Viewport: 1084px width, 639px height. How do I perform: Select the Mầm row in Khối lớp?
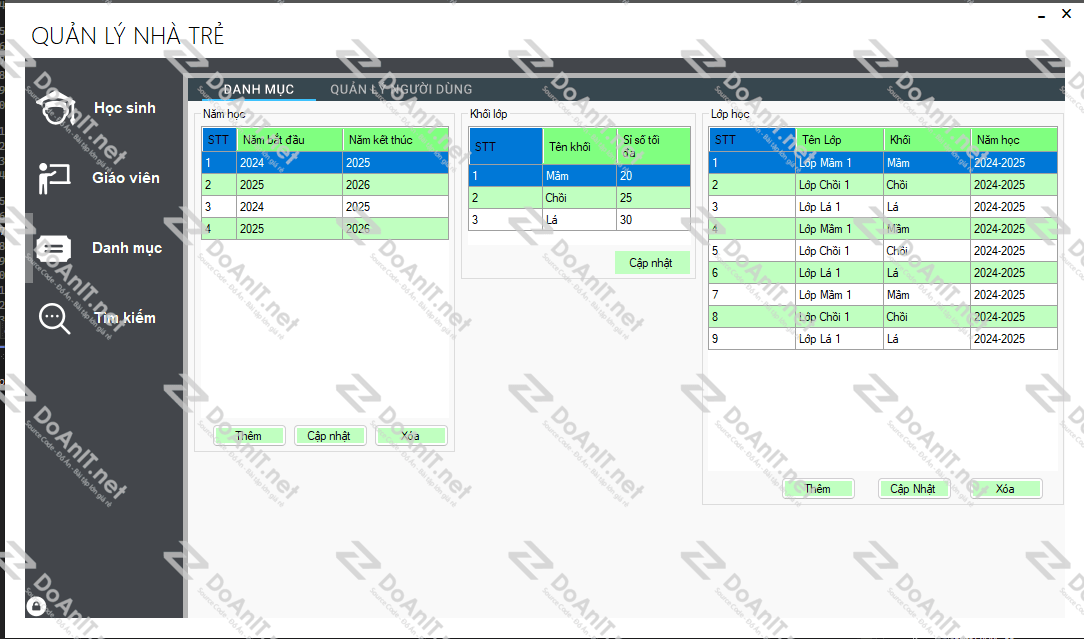[579, 176]
